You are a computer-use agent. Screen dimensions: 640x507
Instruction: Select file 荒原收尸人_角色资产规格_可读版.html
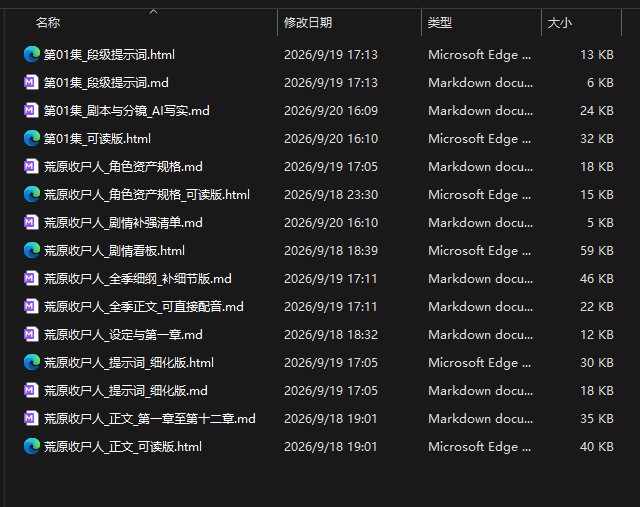pyautogui.click(x=147, y=194)
